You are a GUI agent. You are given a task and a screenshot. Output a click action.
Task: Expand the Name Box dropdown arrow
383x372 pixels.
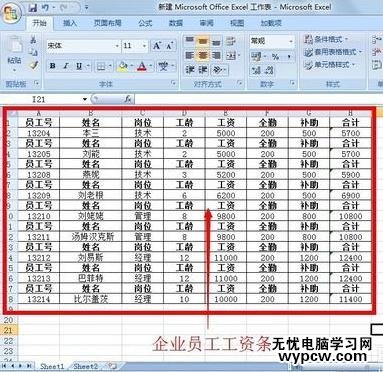coord(85,99)
